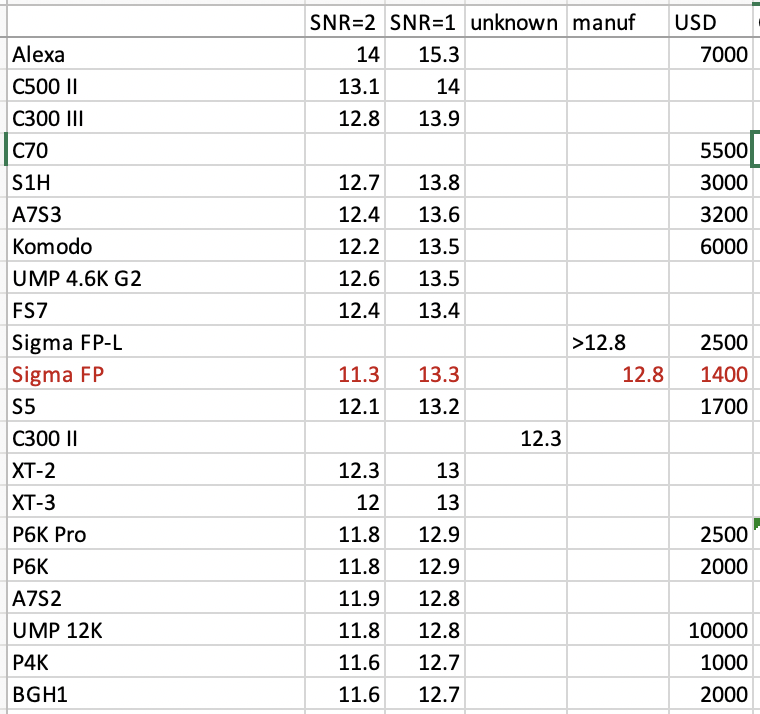The image size is (760, 714).
Task: Click C300 II's unknown value 12.3
Action: [x=516, y=437]
